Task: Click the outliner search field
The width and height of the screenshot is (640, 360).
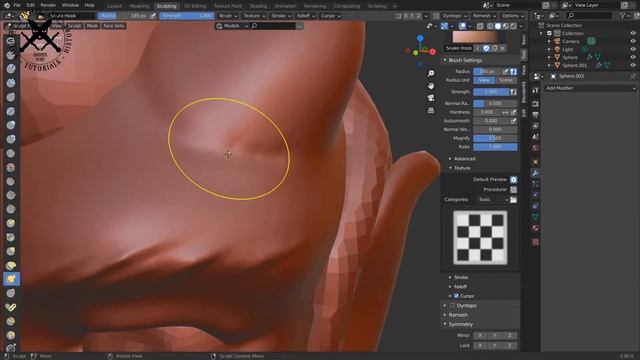Action: point(590,16)
